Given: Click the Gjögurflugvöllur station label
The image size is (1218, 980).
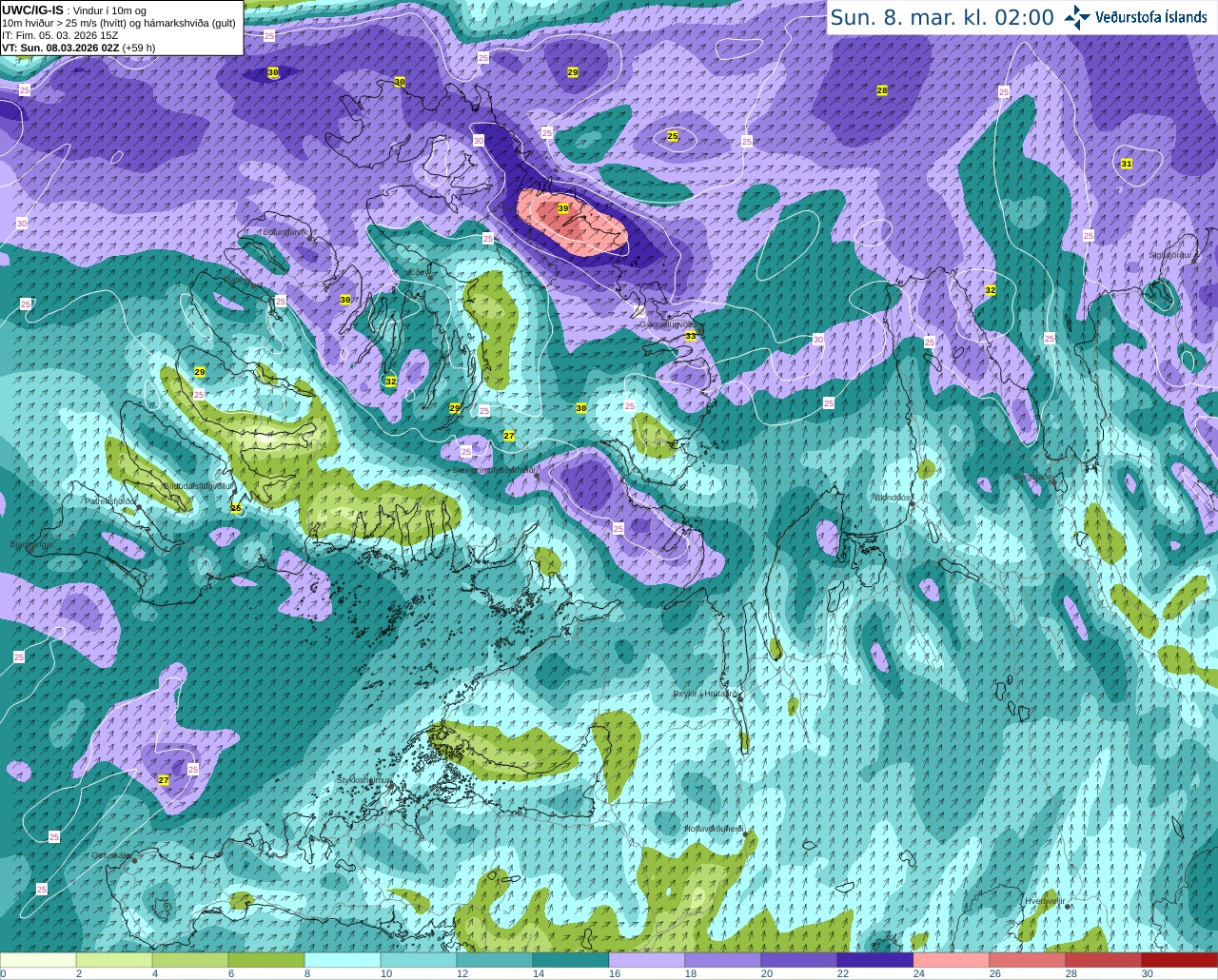Looking at the screenshot, I should click(667, 324).
